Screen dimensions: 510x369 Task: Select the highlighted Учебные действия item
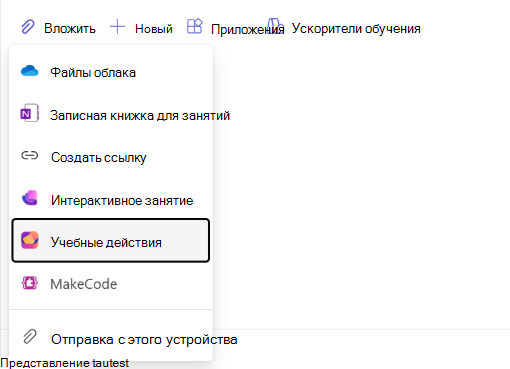coord(111,240)
